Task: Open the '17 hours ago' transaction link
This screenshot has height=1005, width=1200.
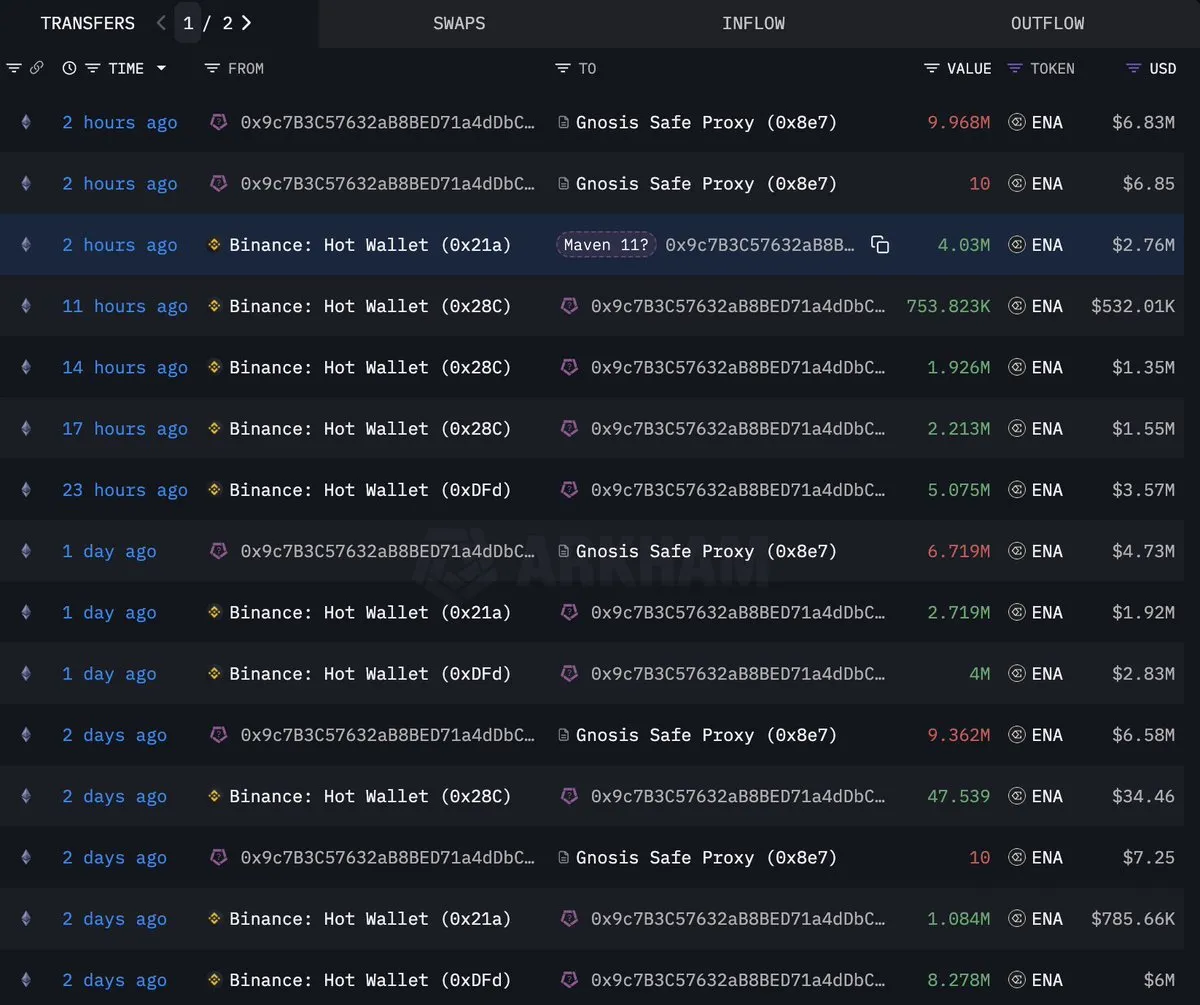Action: 125,429
